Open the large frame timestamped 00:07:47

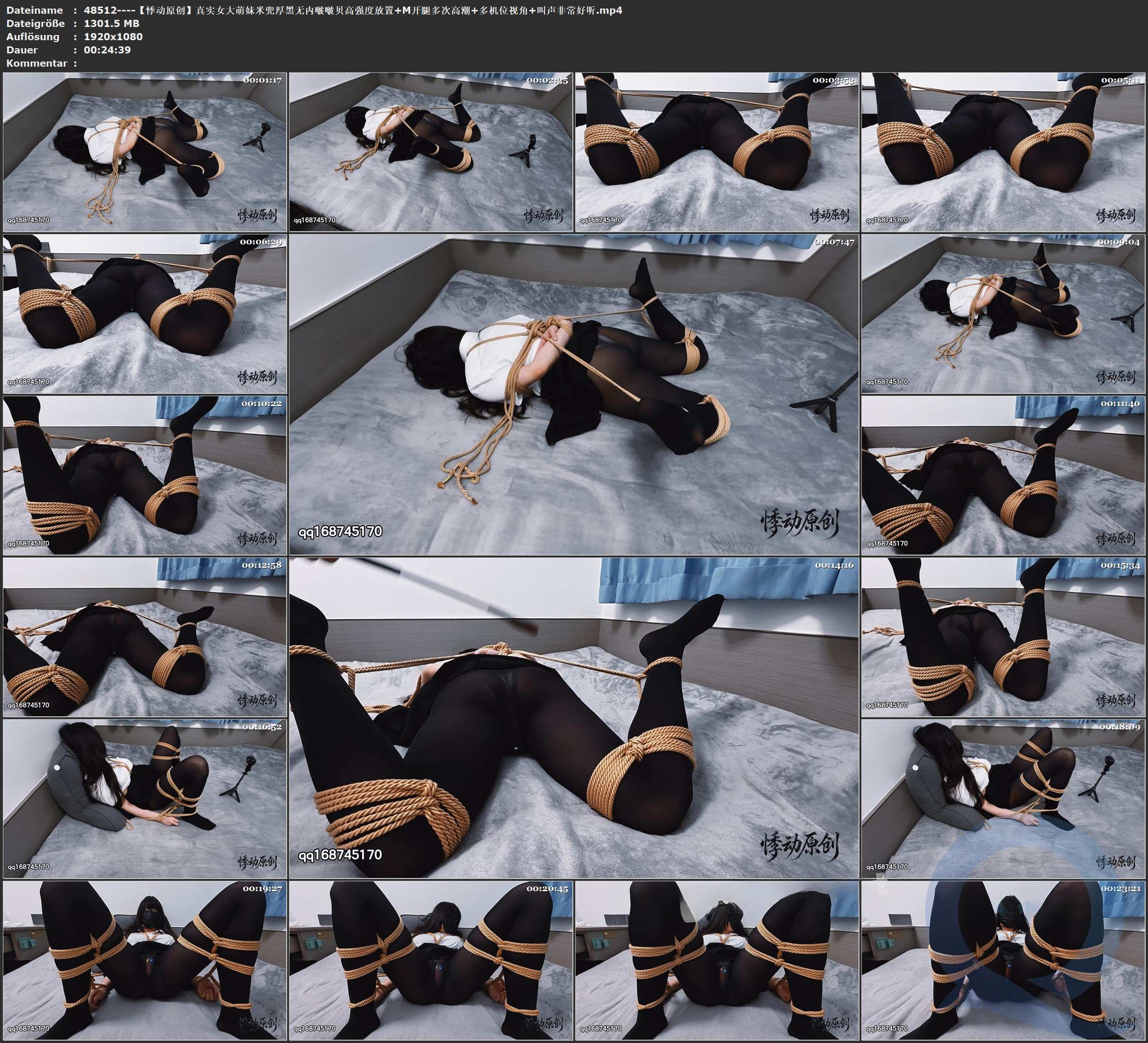click(573, 394)
